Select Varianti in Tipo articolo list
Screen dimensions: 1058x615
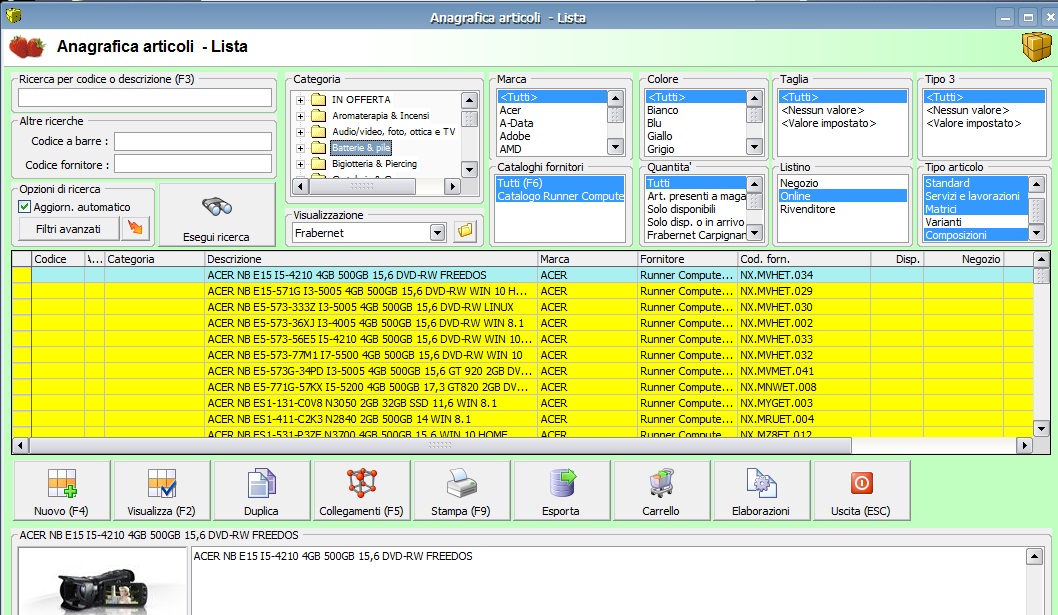pyautogui.click(x=943, y=222)
